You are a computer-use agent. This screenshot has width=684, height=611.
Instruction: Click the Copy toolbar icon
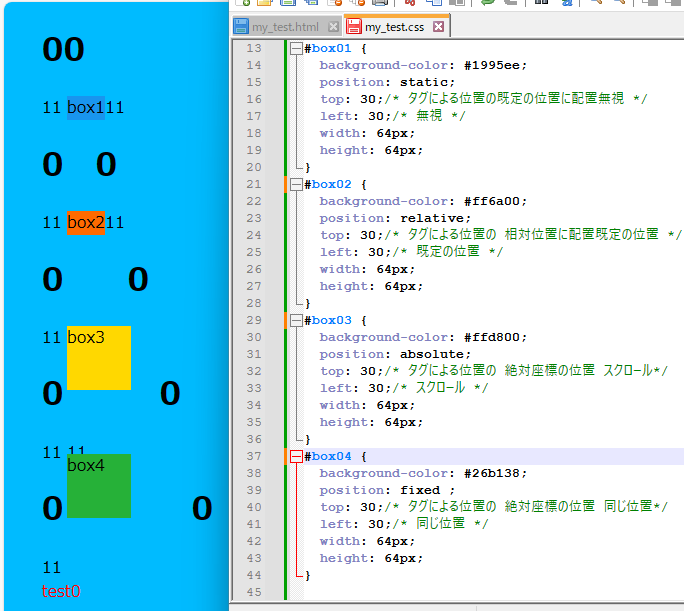click(x=434, y=2)
